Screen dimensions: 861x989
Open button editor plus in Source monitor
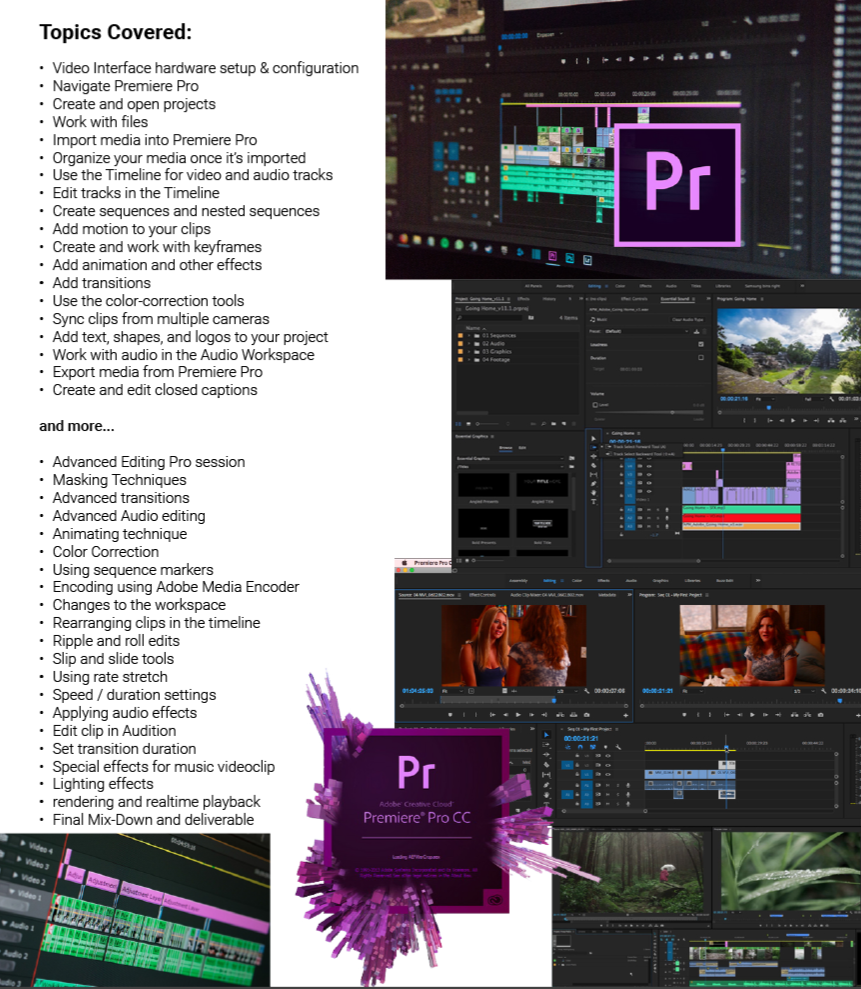pyautogui.click(x=626, y=715)
